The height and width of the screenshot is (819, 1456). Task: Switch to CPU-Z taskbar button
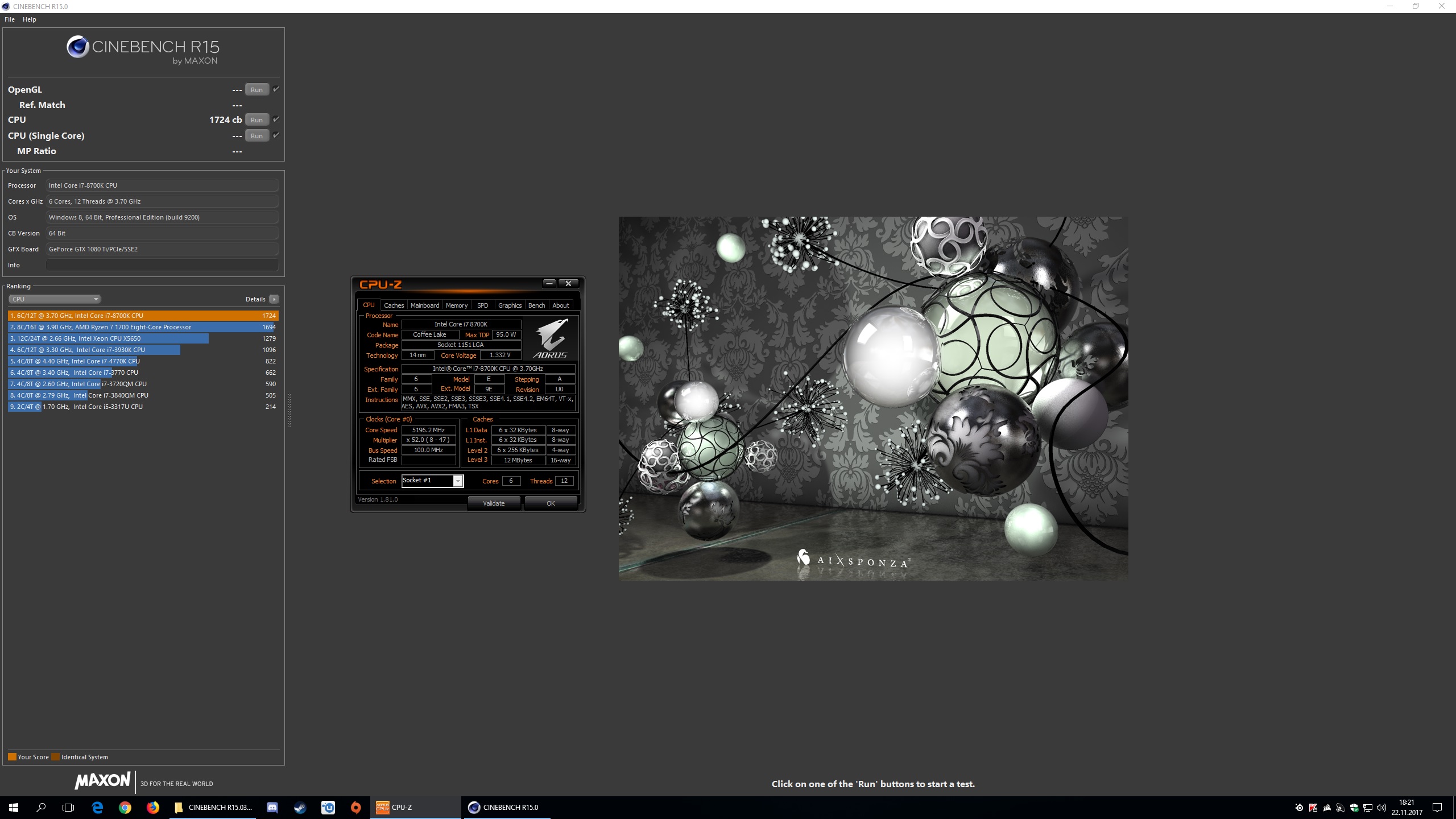tap(416, 808)
